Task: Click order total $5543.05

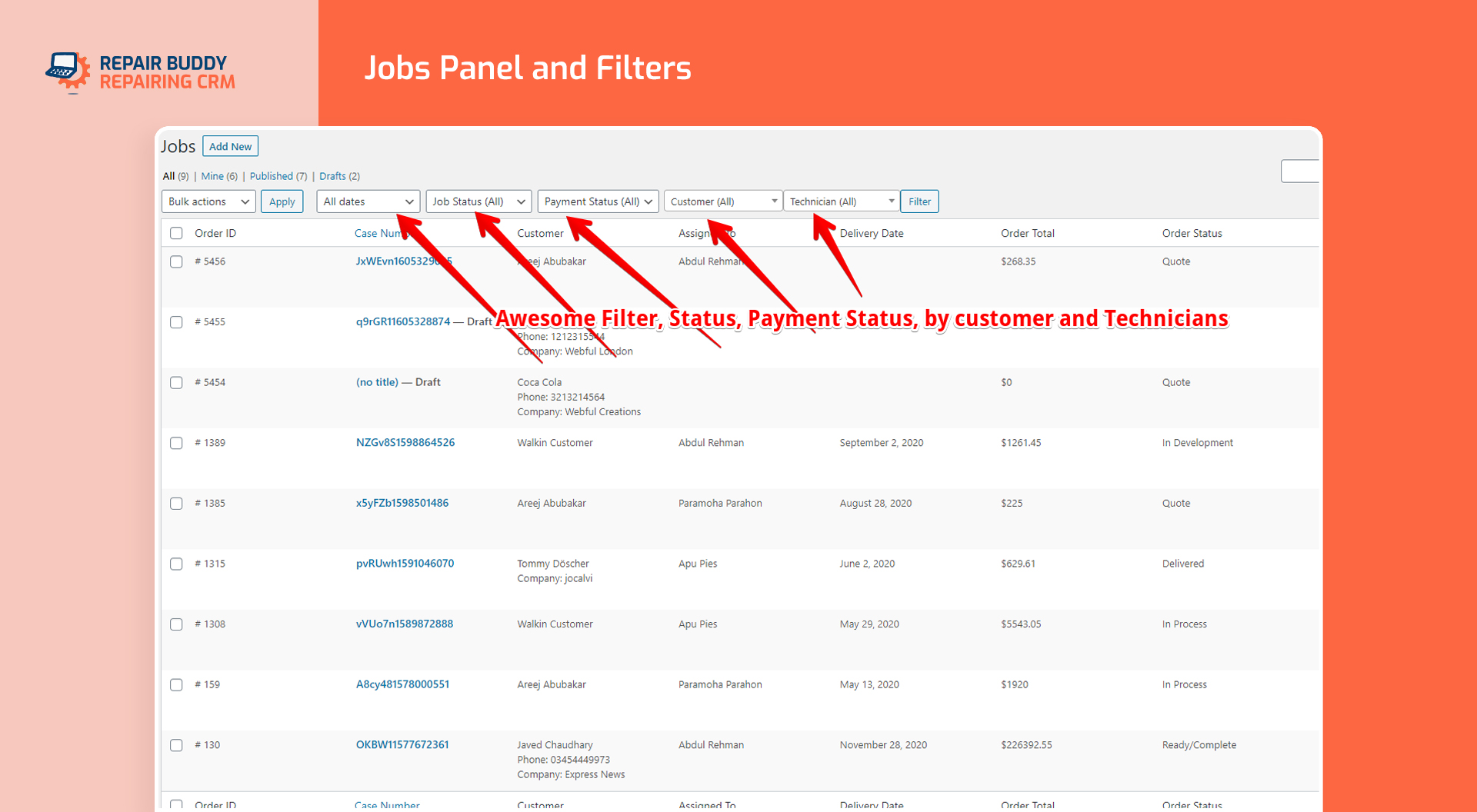Action: tap(1021, 624)
